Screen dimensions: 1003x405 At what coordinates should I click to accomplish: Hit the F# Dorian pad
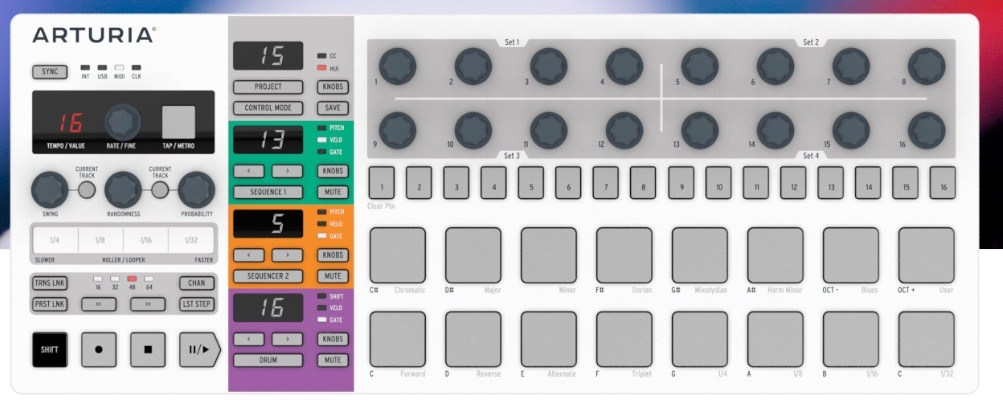point(624,255)
